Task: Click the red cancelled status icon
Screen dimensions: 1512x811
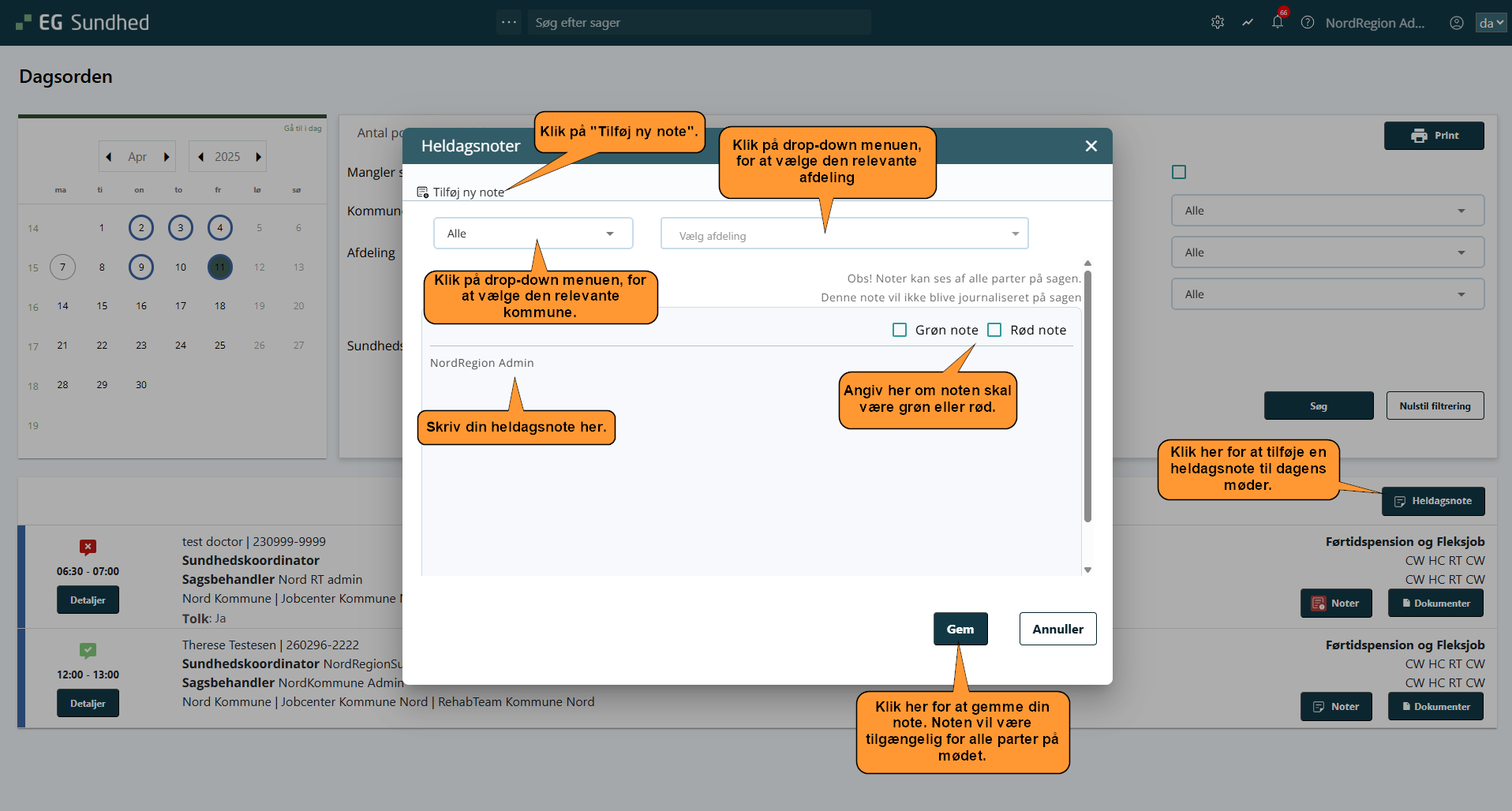Action: click(x=88, y=547)
